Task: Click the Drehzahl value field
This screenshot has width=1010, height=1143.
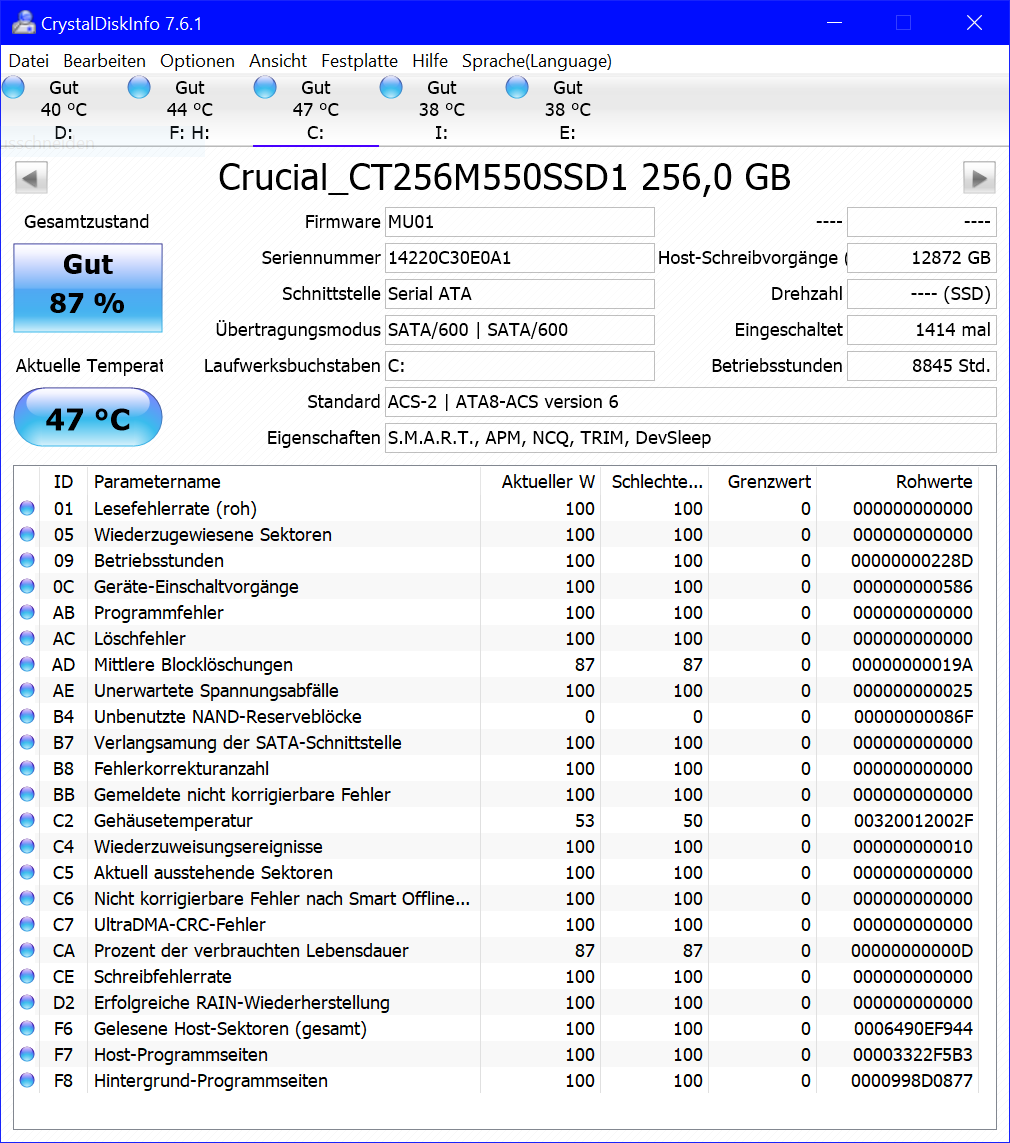Action: click(922, 294)
